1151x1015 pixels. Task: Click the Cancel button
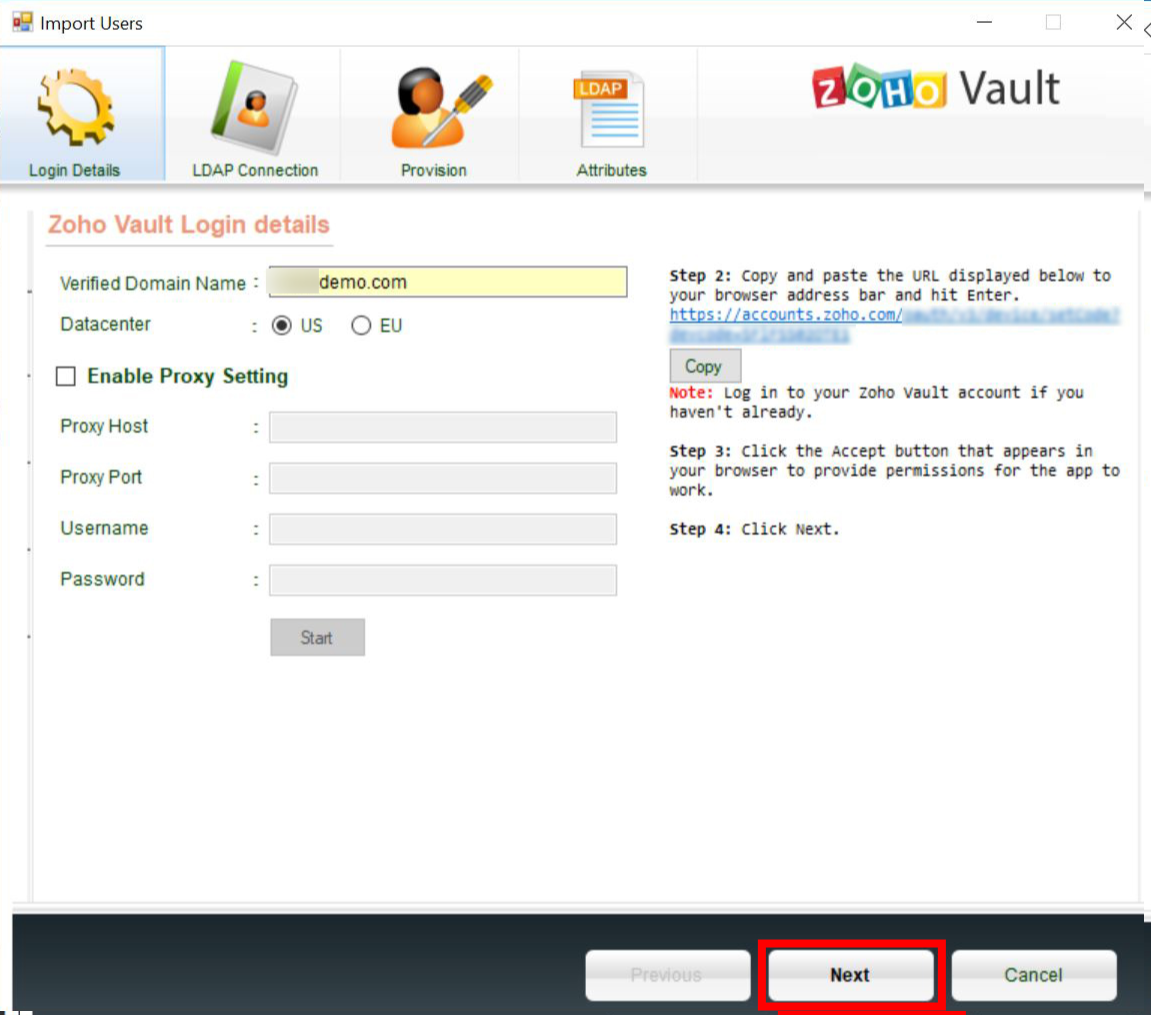point(1034,975)
